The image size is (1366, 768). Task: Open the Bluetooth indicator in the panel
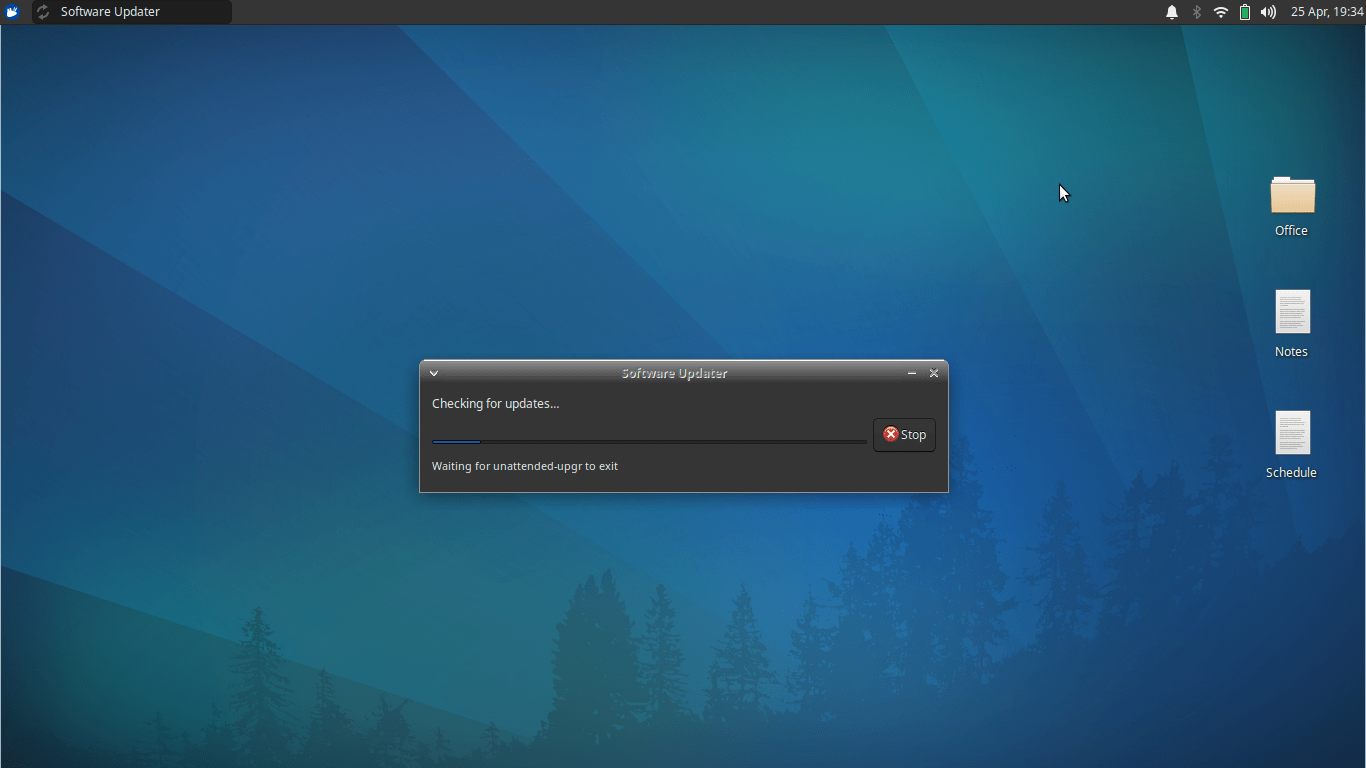pos(1196,12)
